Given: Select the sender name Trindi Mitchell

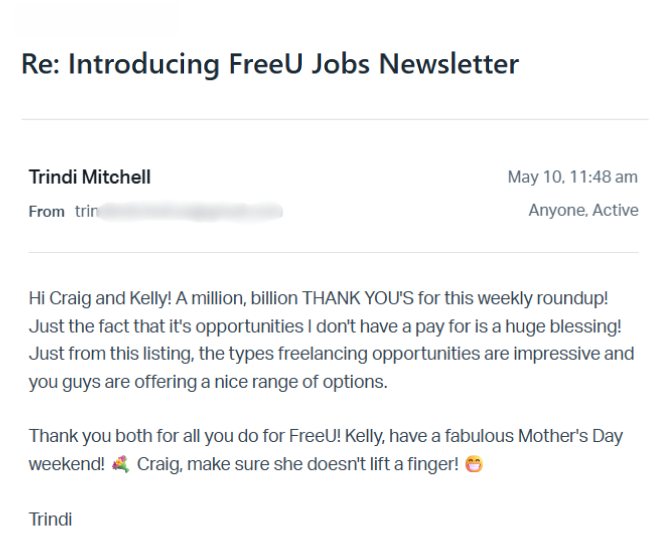Looking at the screenshot, I should point(90,177).
